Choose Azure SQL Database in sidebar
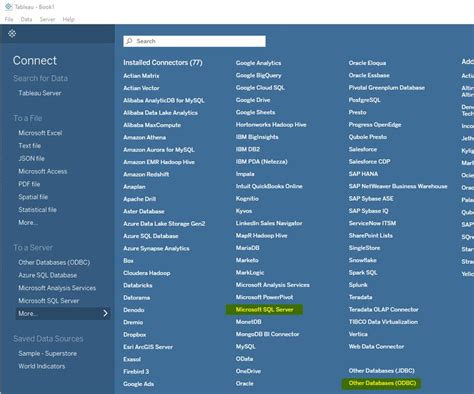 click(48, 275)
